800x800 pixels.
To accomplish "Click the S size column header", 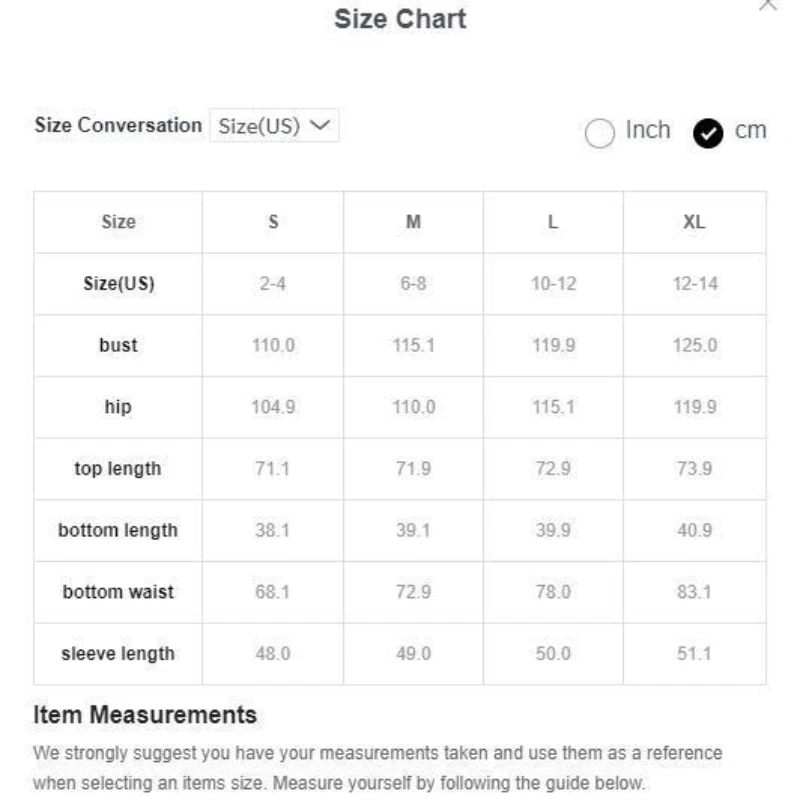I will click(273, 222).
